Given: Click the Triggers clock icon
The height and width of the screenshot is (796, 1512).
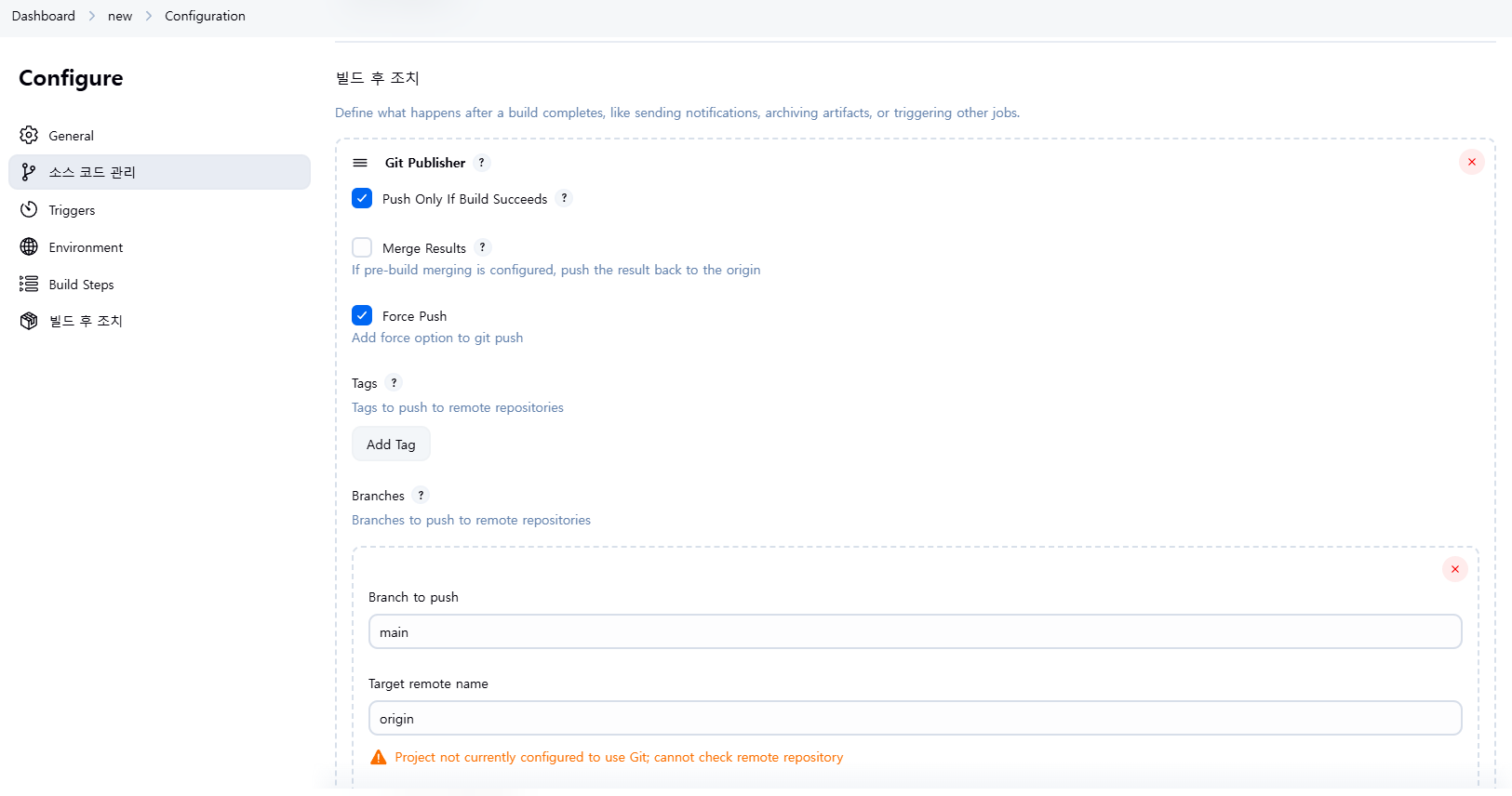Looking at the screenshot, I should coord(29,209).
